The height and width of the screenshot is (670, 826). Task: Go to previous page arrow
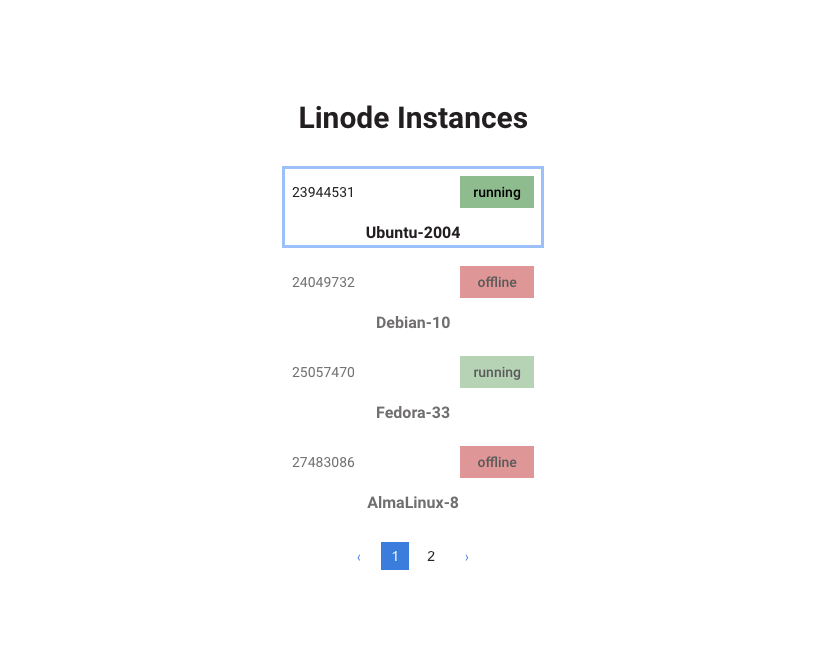tap(359, 557)
